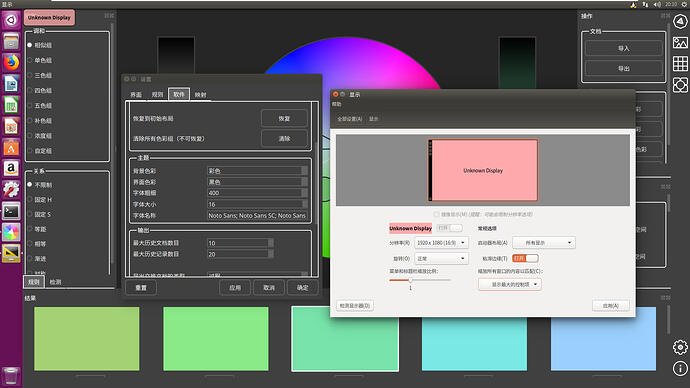Screen dimensions: 690x388
Task: Open System Settings wrench-gear dock icon
Action: 11,190
